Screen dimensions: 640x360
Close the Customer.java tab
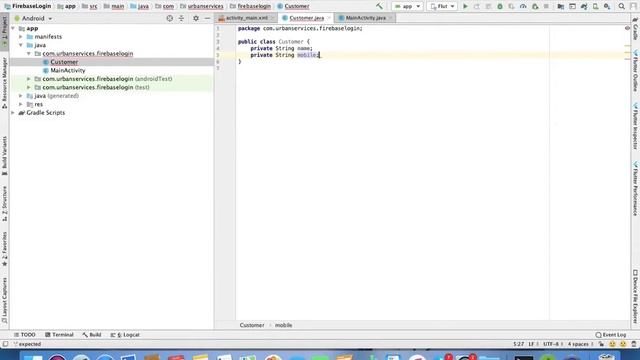tap(329, 18)
